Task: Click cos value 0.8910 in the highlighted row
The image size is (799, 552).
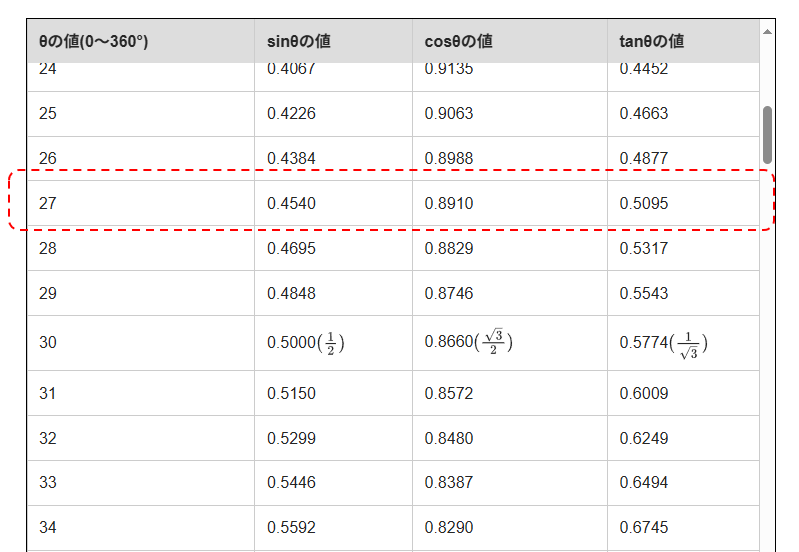Action: tap(449, 203)
